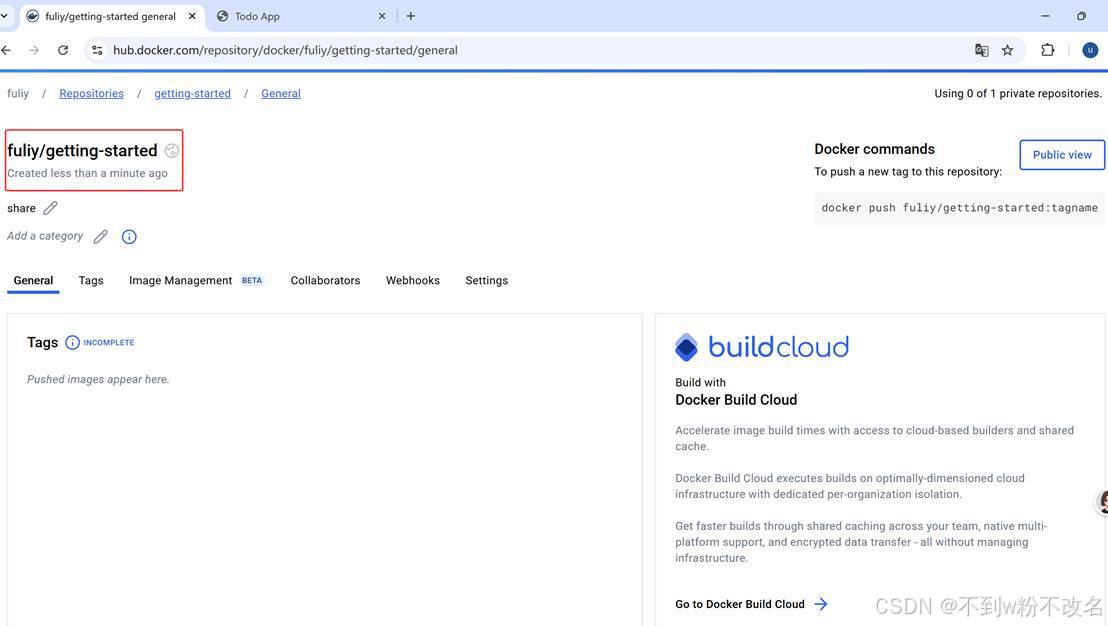Open the browser extensions puzzle icon
Viewport: 1108px width, 626px height.
click(x=1048, y=50)
